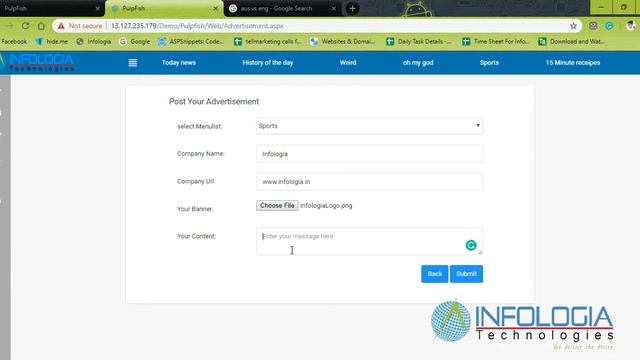The width and height of the screenshot is (640, 360).
Task: Submit the advertisement form
Action: (x=467, y=274)
